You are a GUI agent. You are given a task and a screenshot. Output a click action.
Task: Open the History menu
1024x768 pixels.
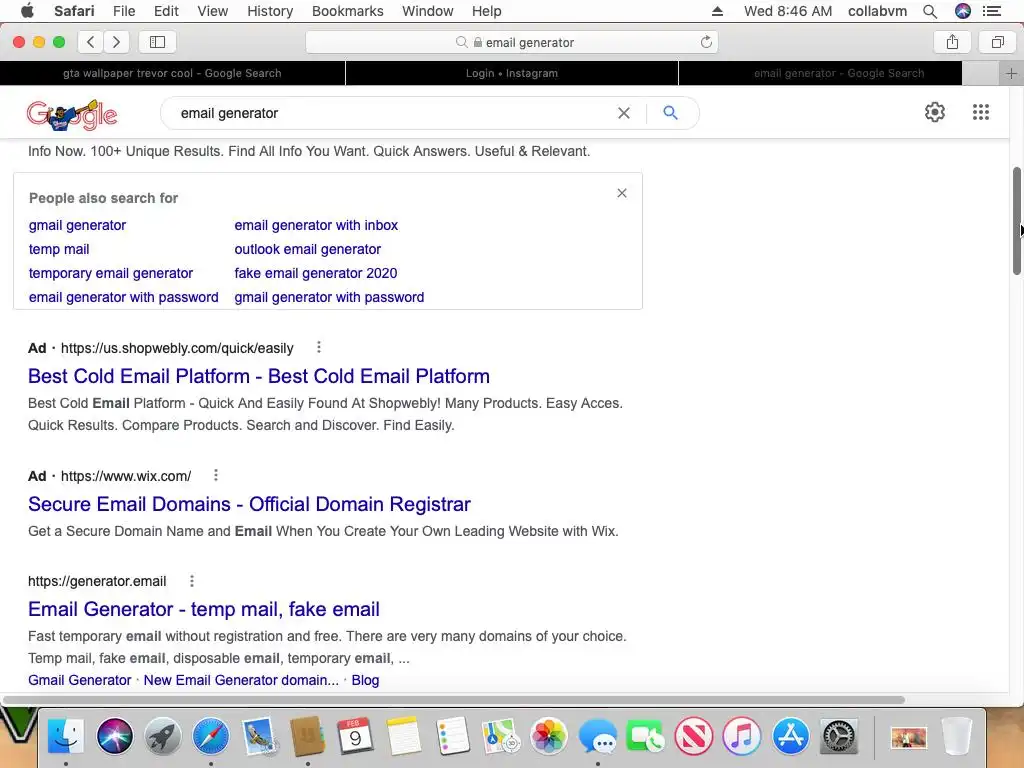point(270,11)
